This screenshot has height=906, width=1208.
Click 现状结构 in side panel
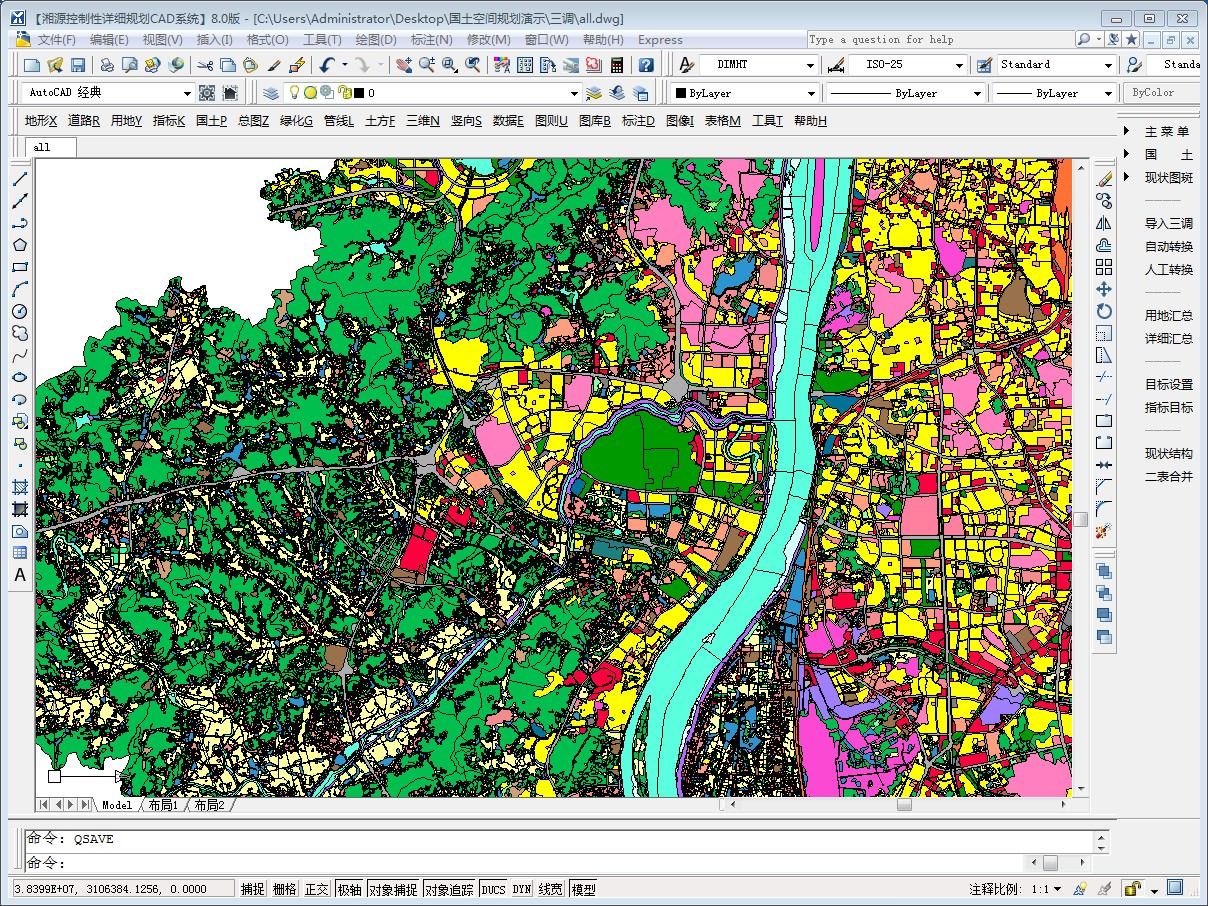pos(1169,453)
